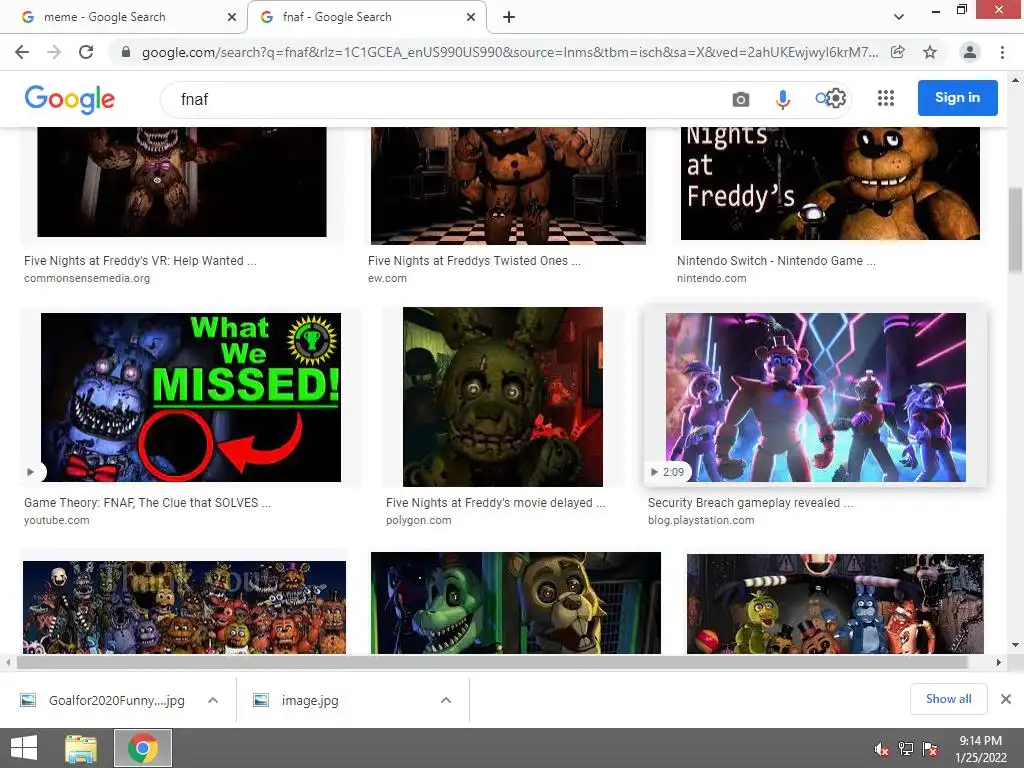Open File Explorer from taskbar

pyautogui.click(x=81, y=748)
